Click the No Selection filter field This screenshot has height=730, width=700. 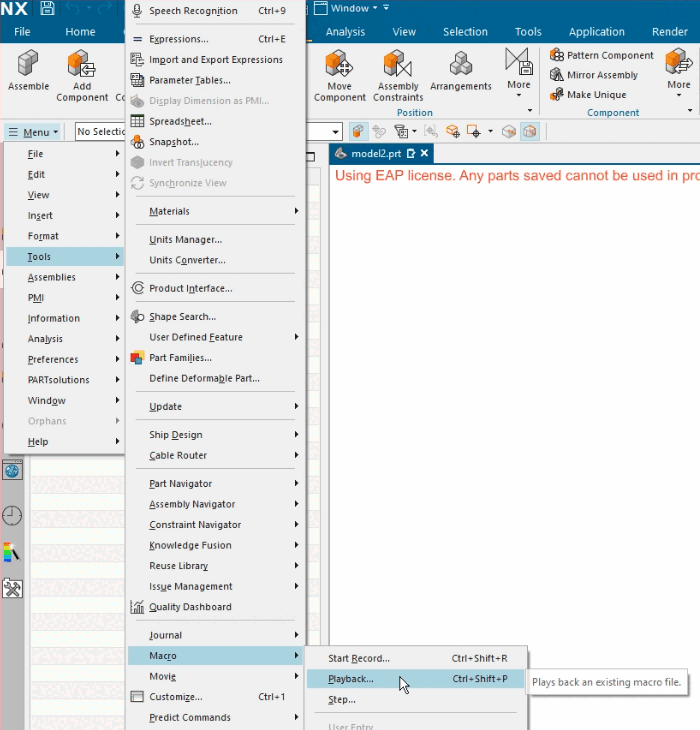100,132
